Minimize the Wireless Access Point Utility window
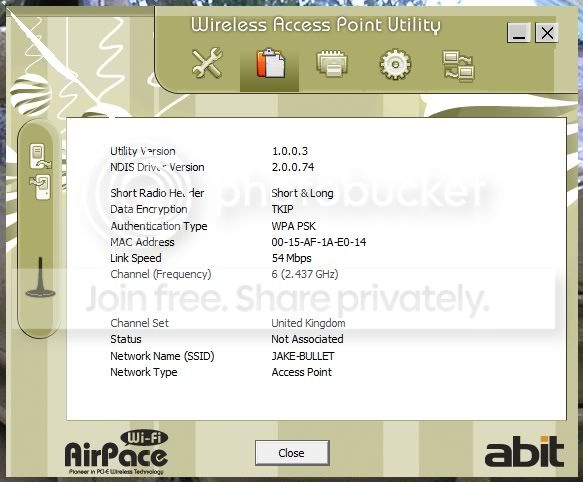The width and height of the screenshot is (583, 482). click(519, 33)
